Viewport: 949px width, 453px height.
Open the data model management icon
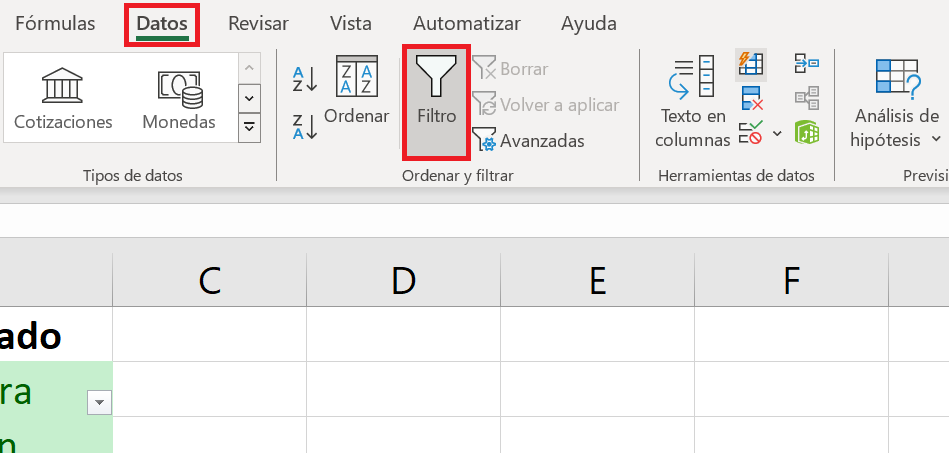[806, 132]
